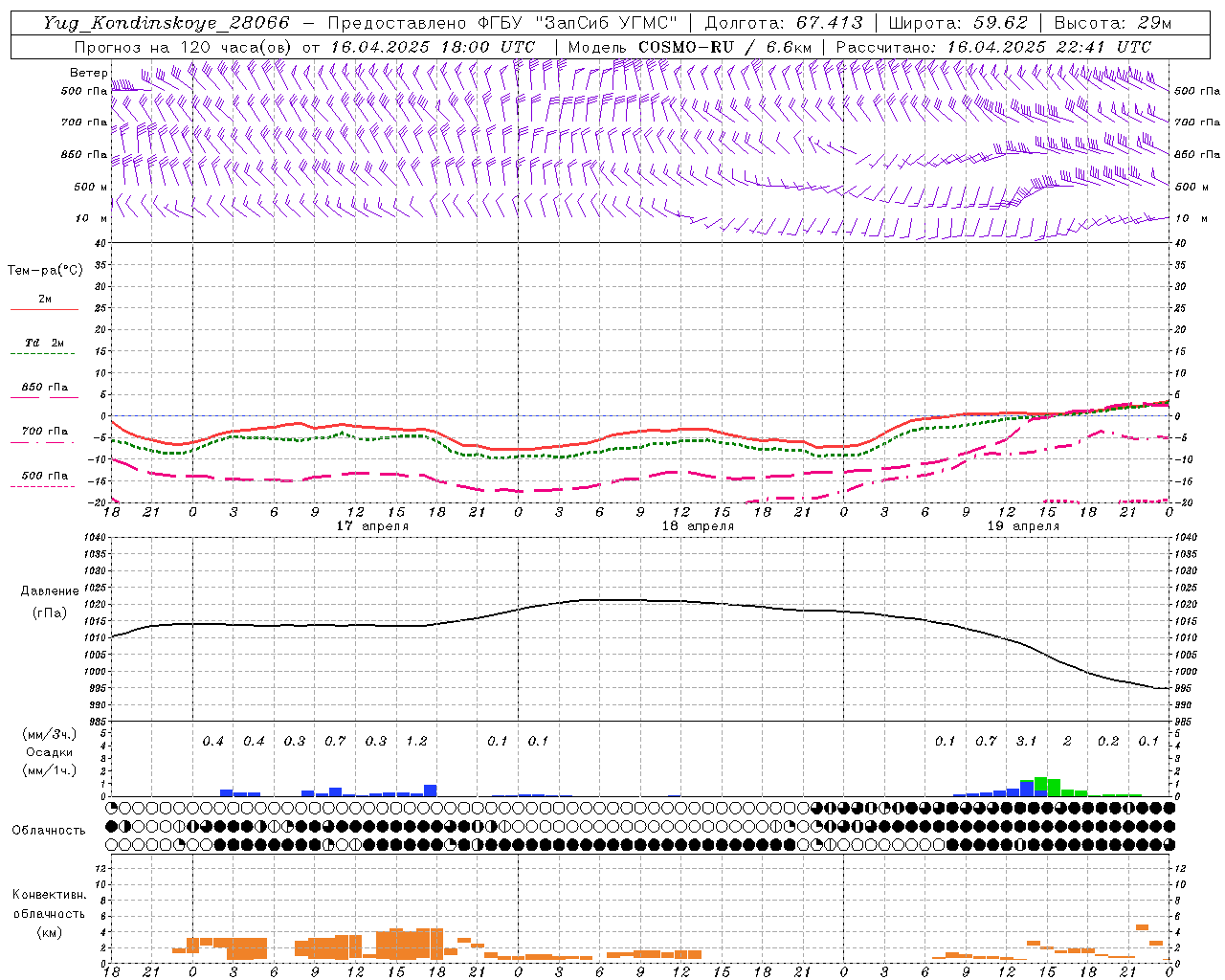Screen dimensions: 1225x980
Task: Click the 700 гПа temperature legend entry
Action: point(45,432)
